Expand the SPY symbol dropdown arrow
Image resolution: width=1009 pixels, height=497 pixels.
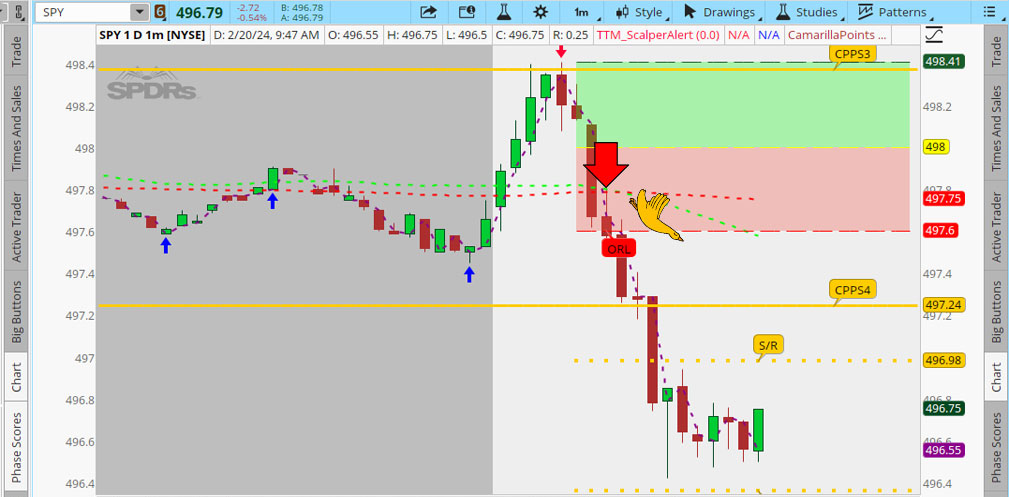[x=138, y=12]
